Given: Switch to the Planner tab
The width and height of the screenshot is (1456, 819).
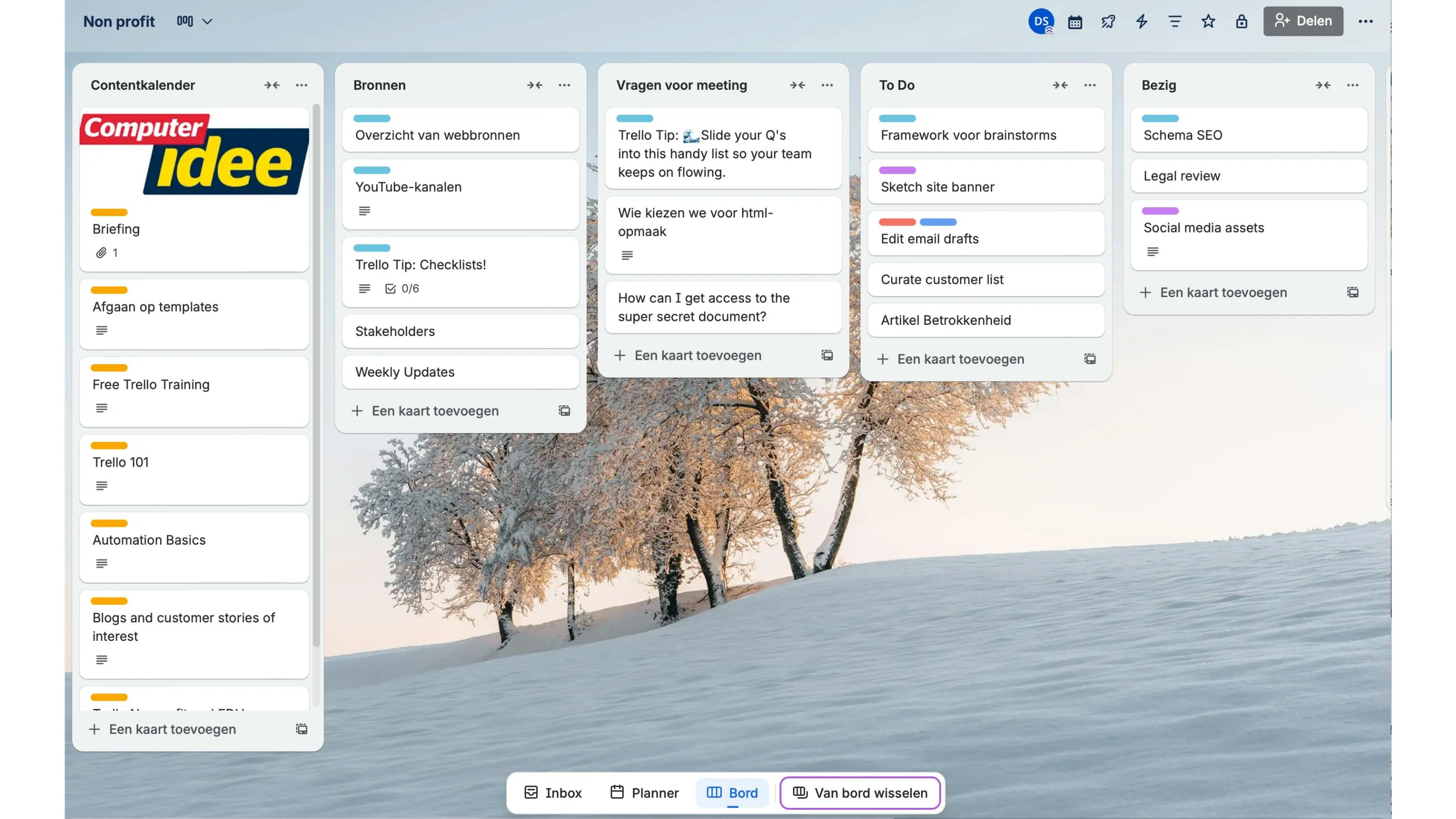Looking at the screenshot, I should (645, 792).
